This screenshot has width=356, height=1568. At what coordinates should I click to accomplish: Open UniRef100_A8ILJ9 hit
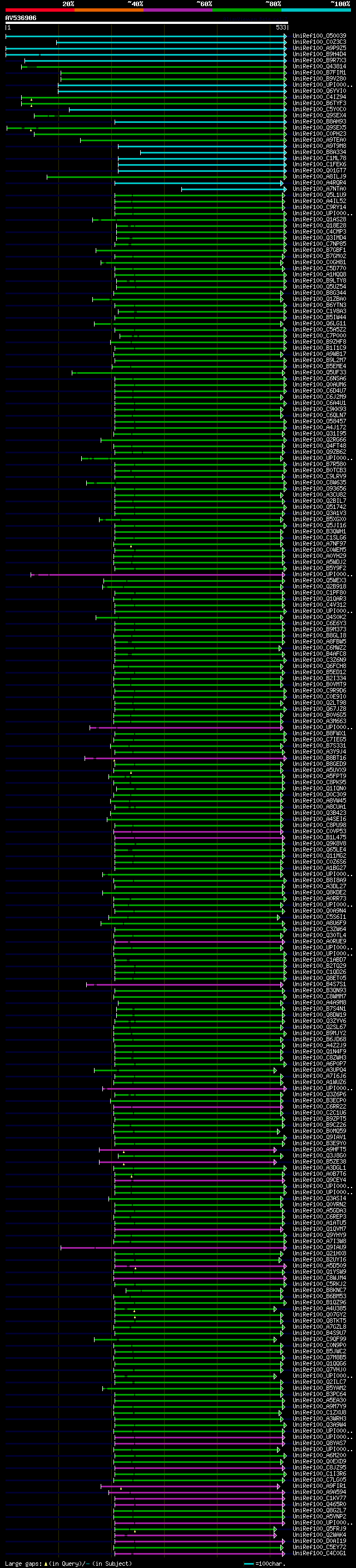319,176
